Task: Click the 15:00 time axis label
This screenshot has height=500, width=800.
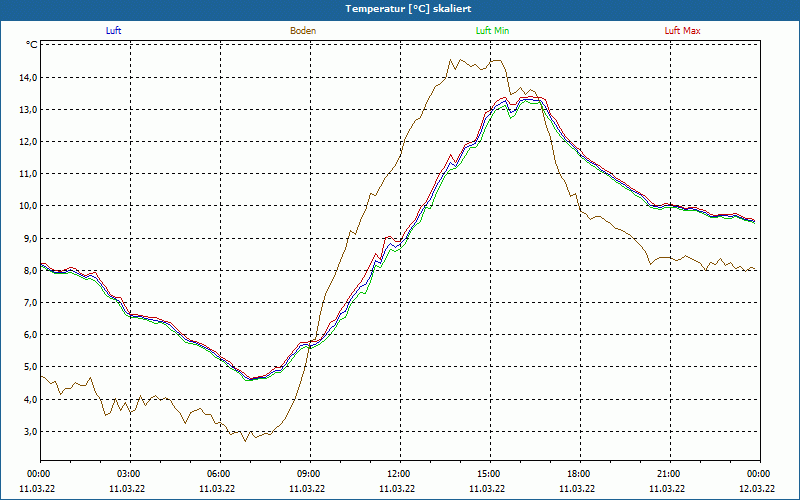Action: (489, 474)
